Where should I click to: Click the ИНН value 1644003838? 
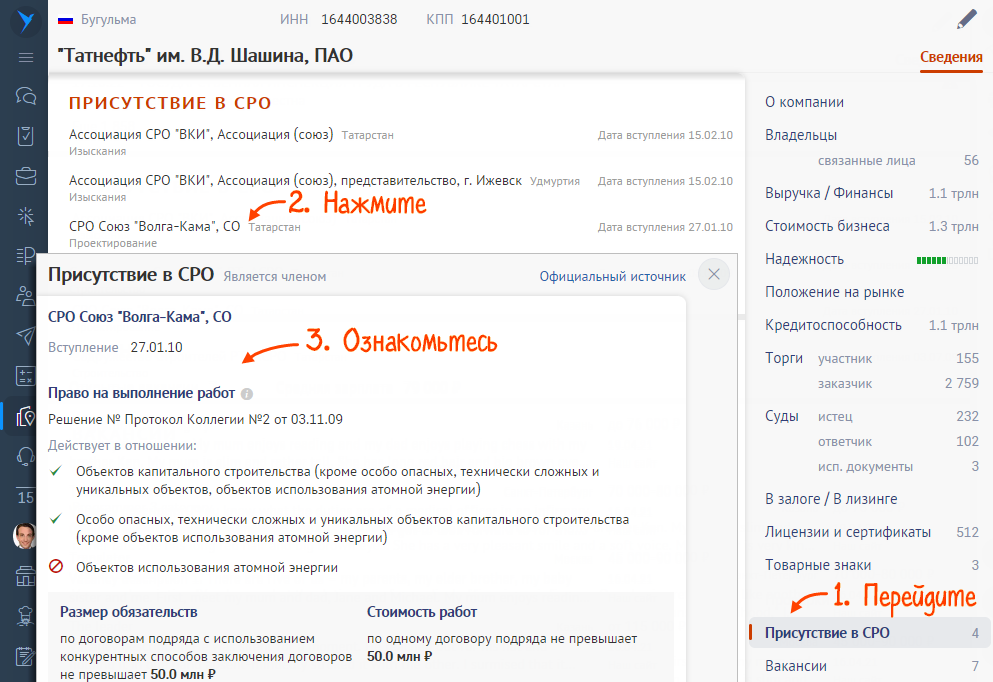point(359,20)
